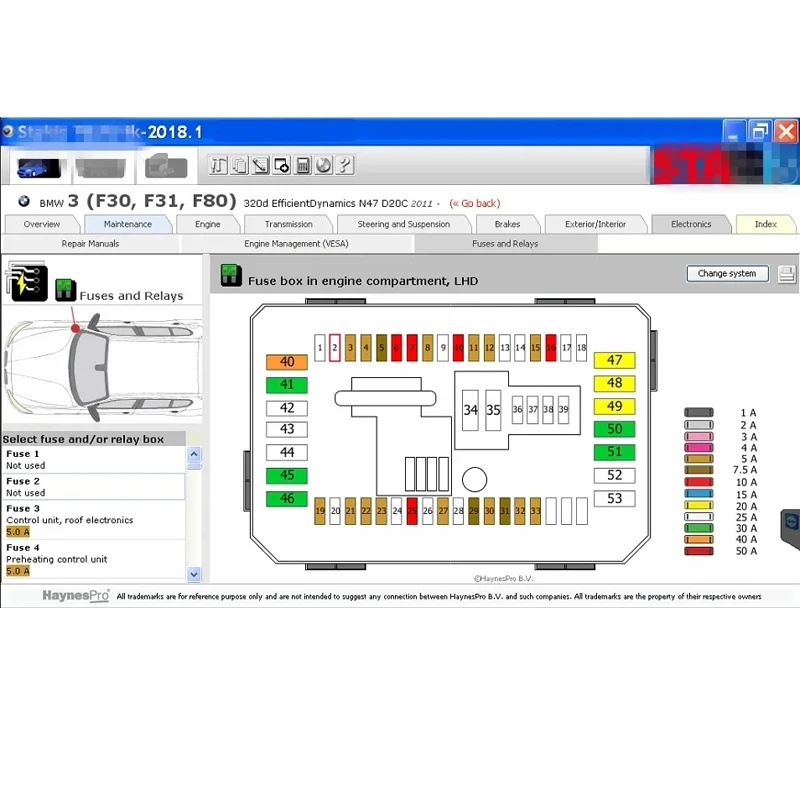Viewport: 800px width, 800px height.
Task: Click the green fuse icon beside Fuses and Relays
Action: (x=65, y=290)
